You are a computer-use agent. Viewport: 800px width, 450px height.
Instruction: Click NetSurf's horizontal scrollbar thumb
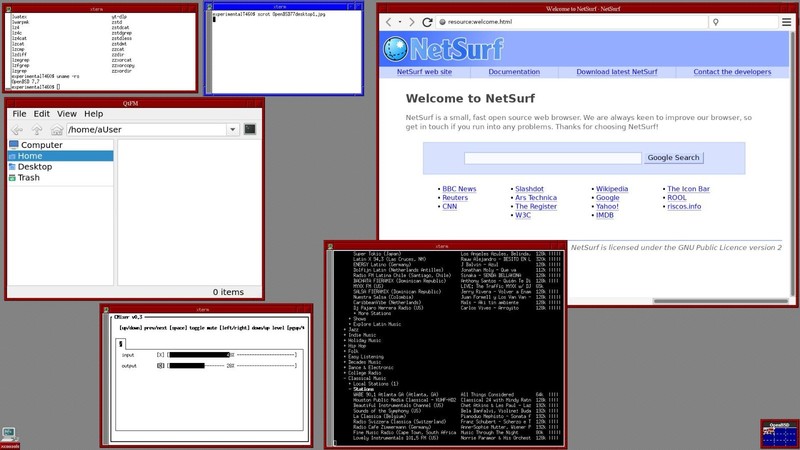(x=721, y=301)
